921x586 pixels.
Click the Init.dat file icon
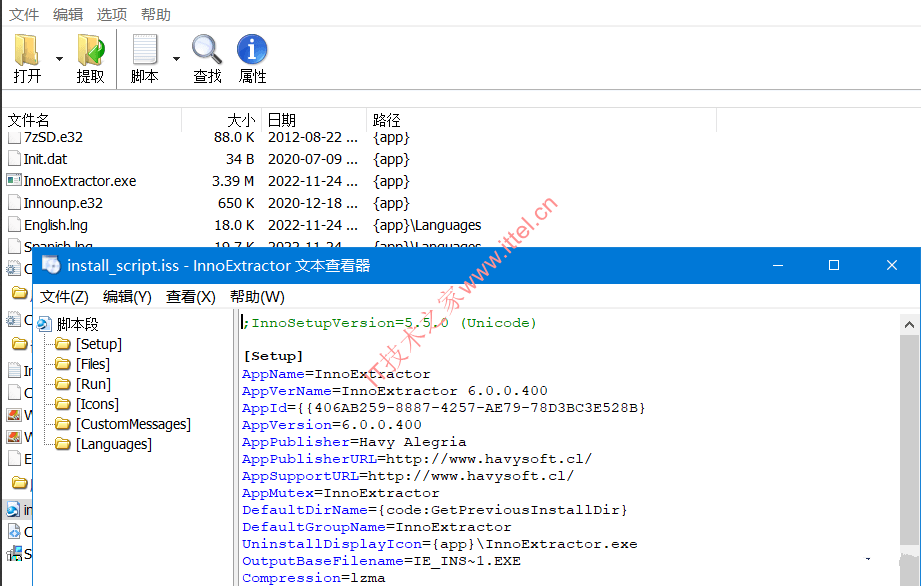pos(14,159)
